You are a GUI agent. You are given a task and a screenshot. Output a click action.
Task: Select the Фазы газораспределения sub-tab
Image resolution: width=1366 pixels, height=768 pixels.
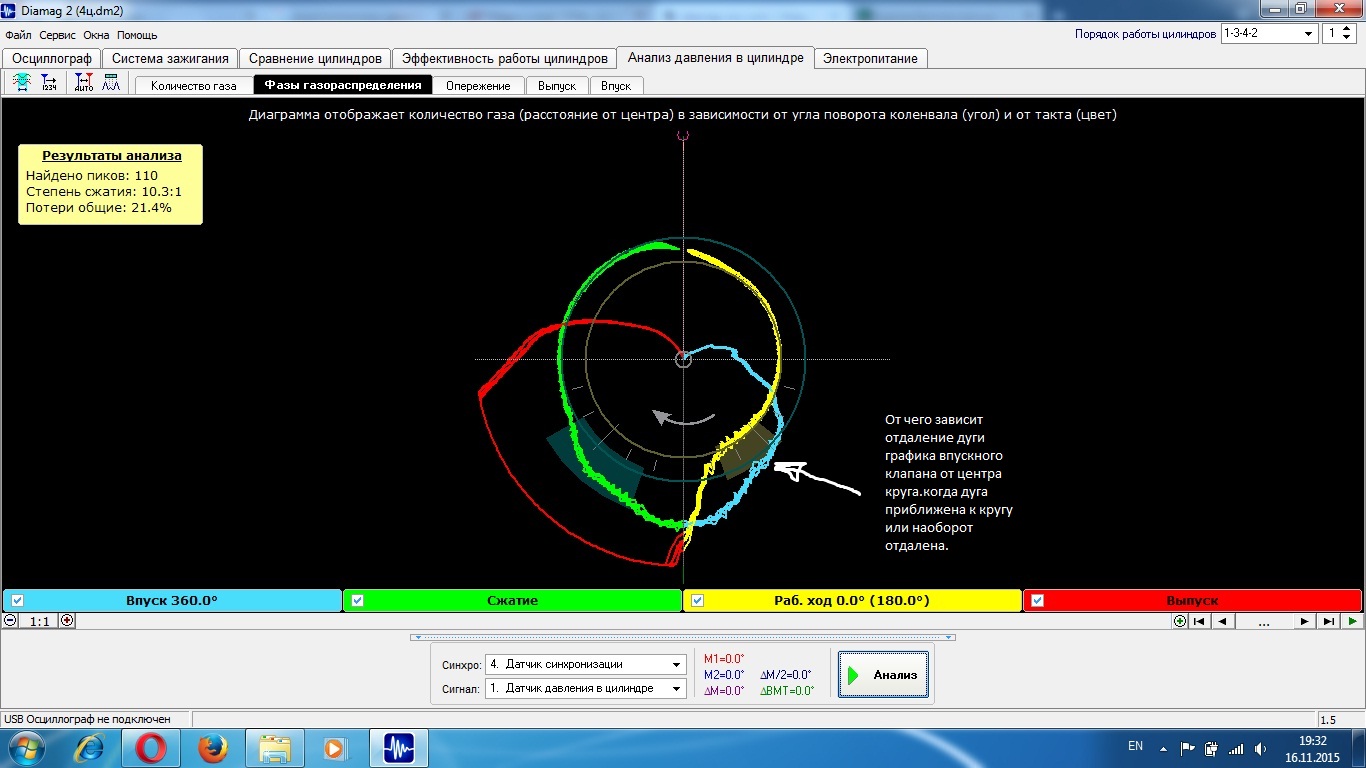point(343,85)
